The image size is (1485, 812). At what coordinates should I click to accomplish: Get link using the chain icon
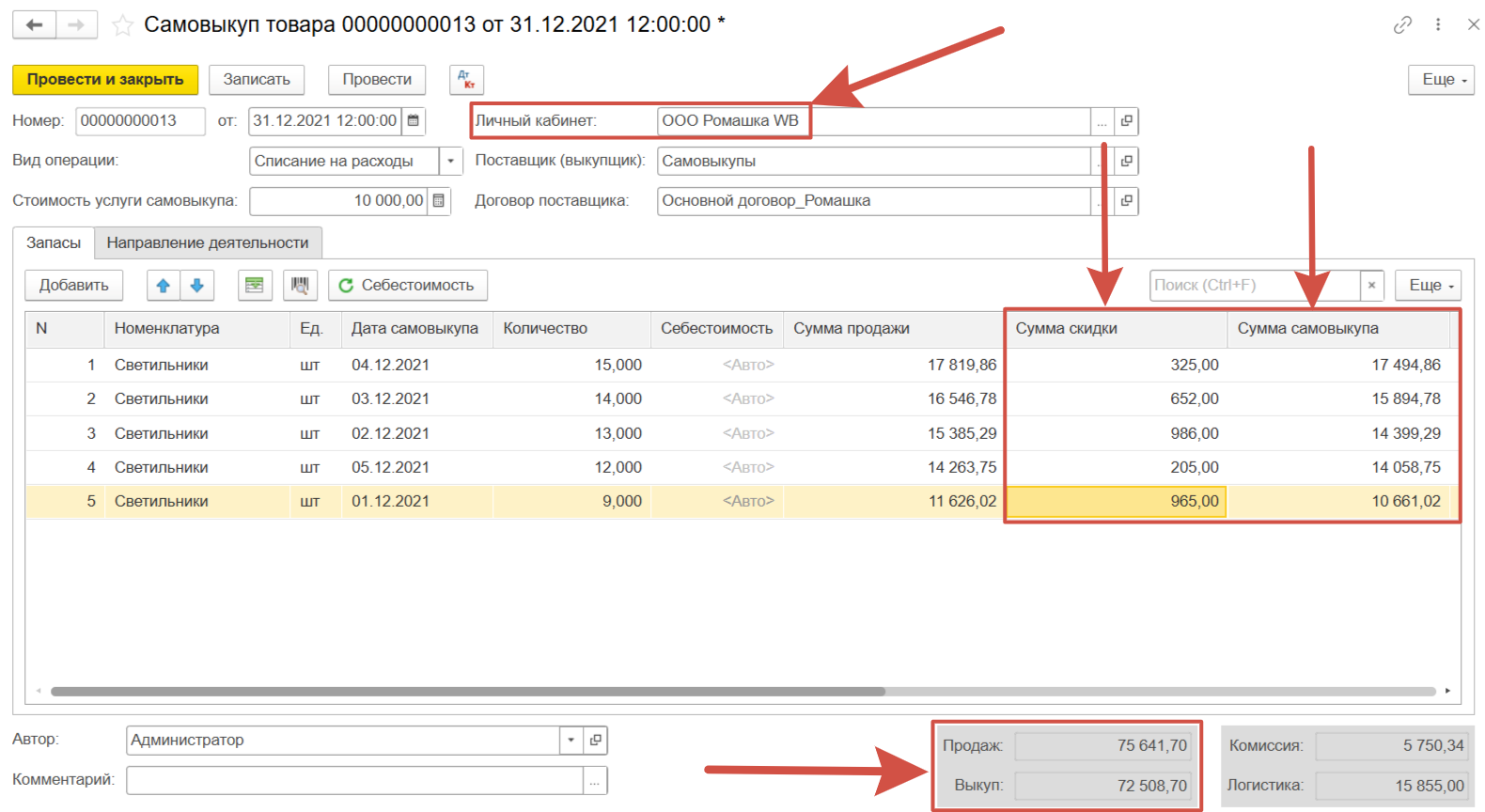pos(1402,25)
